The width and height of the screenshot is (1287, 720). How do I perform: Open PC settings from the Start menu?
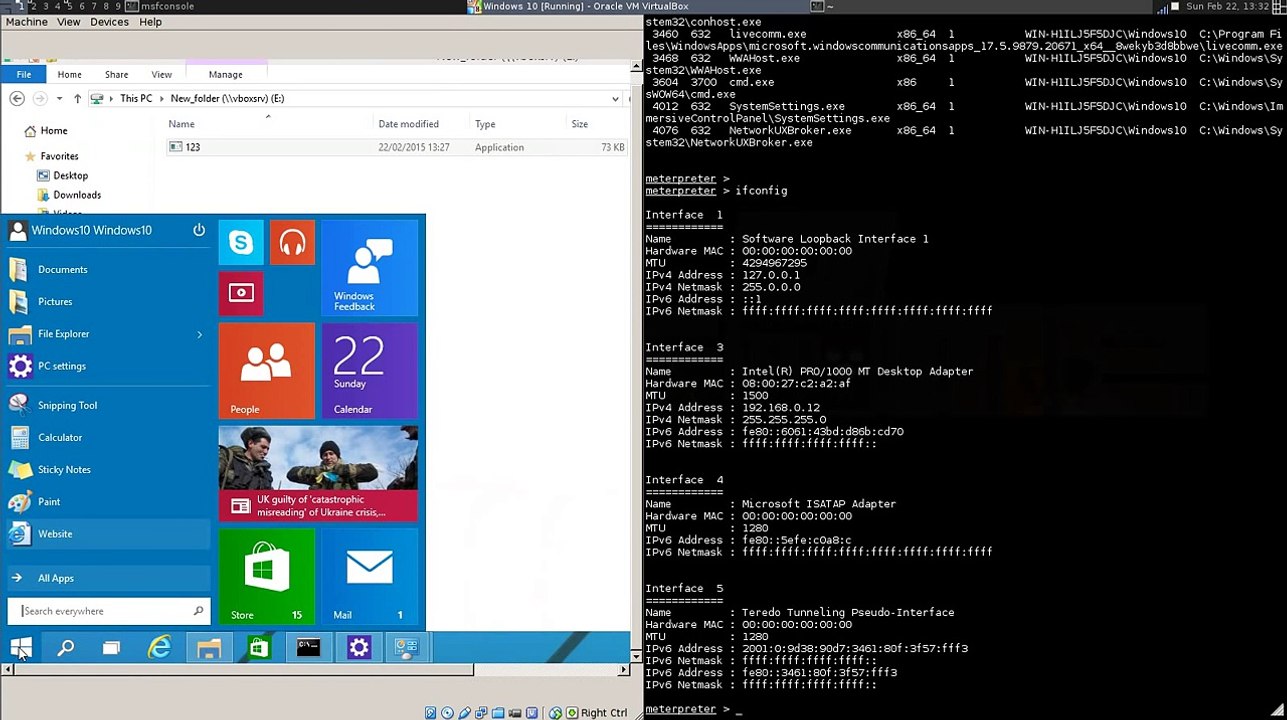coord(107,366)
